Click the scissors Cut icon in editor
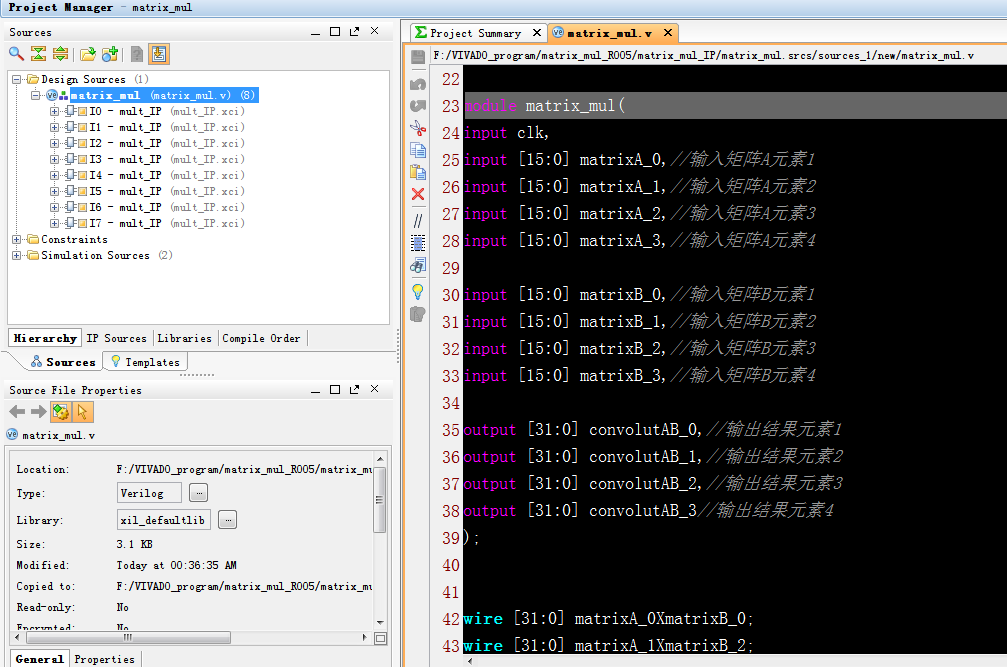Image resolution: width=1007 pixels, height=667 pixels. pos(418,128)
